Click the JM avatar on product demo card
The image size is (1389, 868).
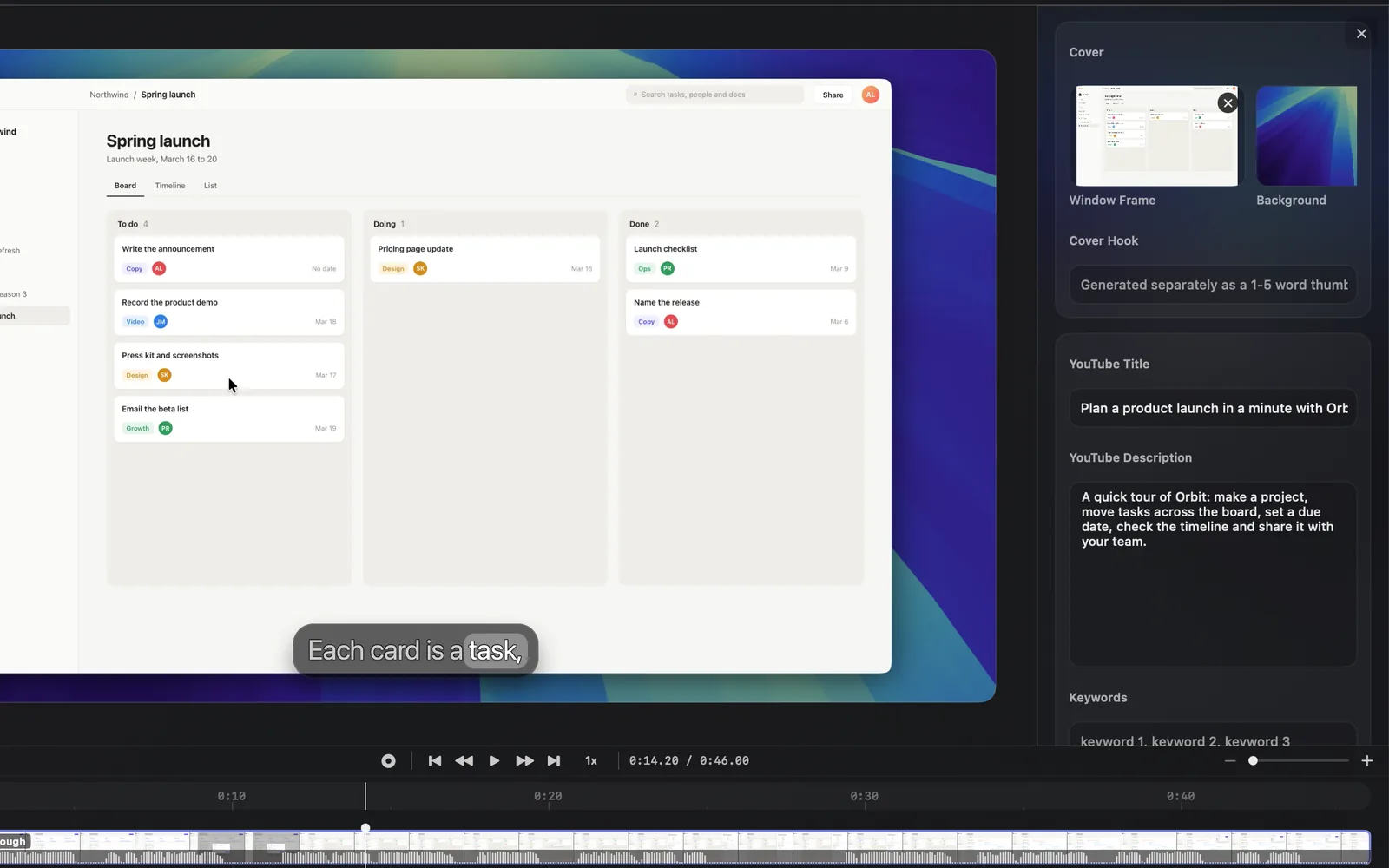[161, 322]
